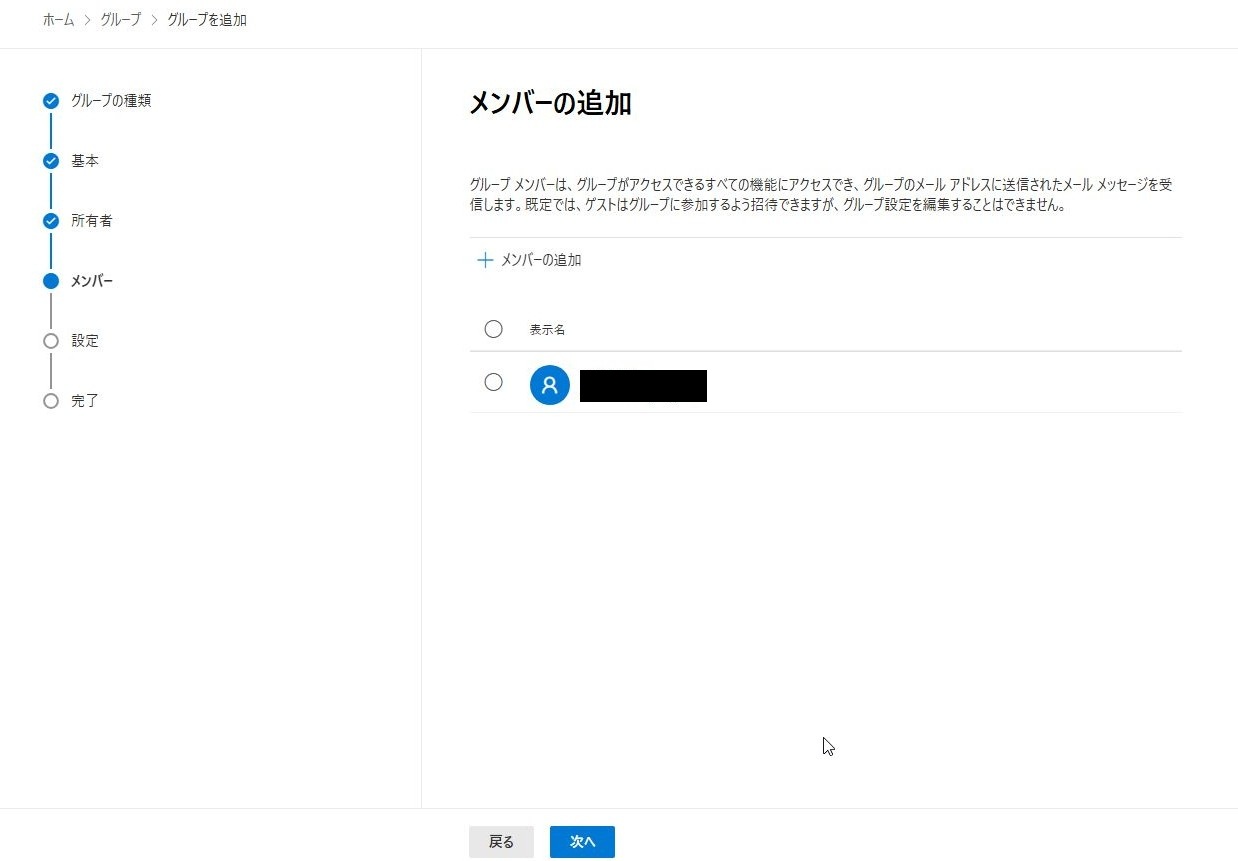Open the 所有者 step label
The image size is (1238, 861).
(x=91, y=221)
